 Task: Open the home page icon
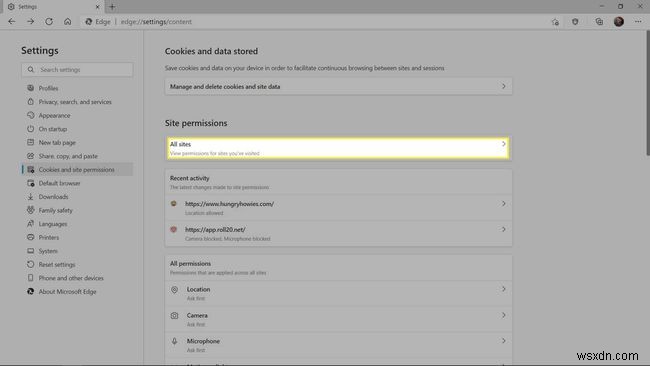click(x=68, y=22)
